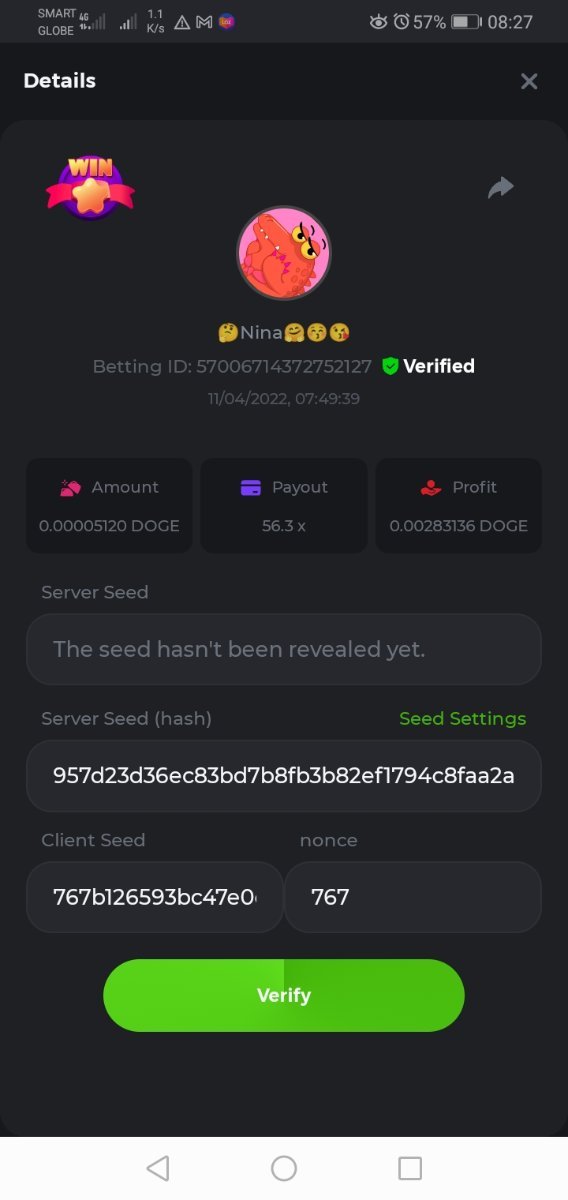Viewport: 568px width, 1200px height.
Task: Tap the WIN star badge
Action: 90,188
